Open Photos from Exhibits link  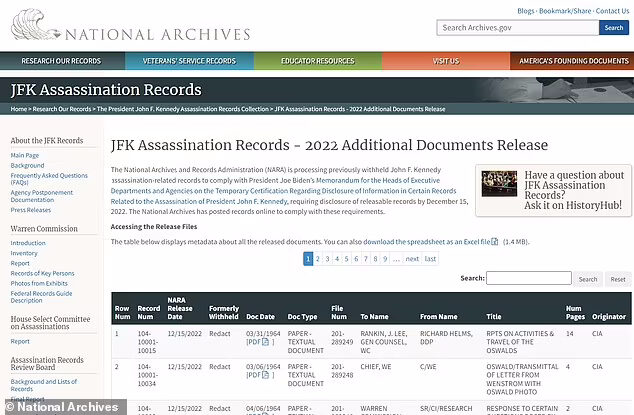[x=39, y=284]
